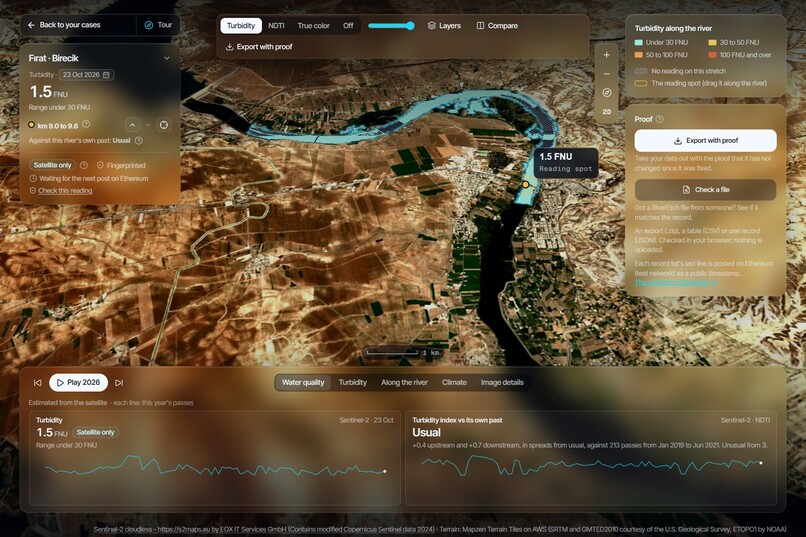Viewport: 806px width, 537px height.
Task: Click clock icon by Waiting for next post
Action: (x=33, y=178)
